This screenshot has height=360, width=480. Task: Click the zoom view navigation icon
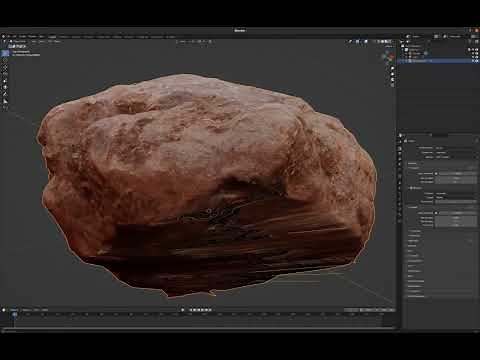[x=392, y=68]
